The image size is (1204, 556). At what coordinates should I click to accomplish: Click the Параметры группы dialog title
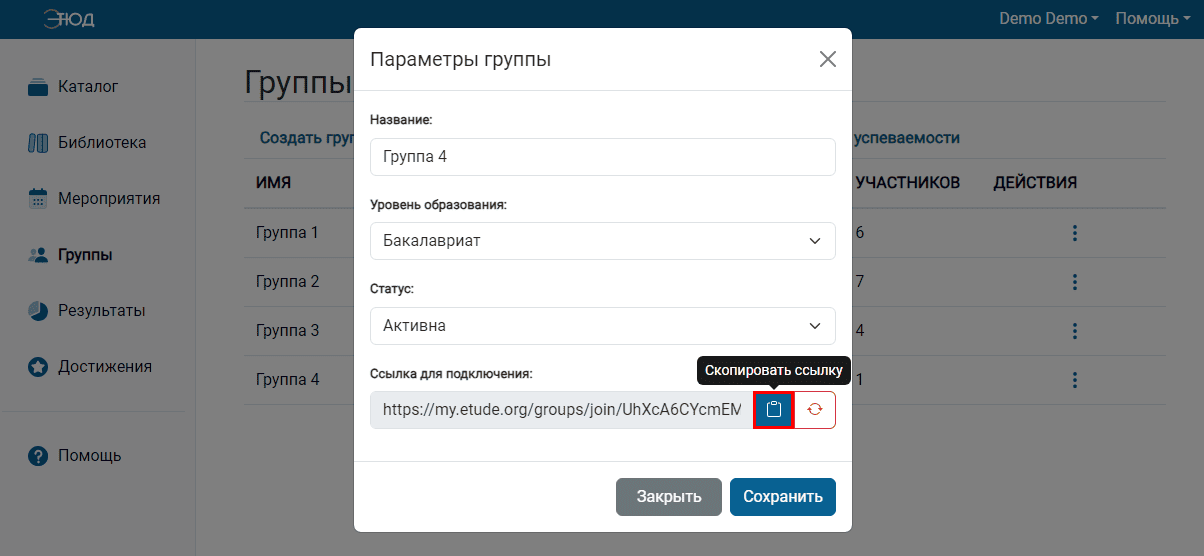pos(461,59)
